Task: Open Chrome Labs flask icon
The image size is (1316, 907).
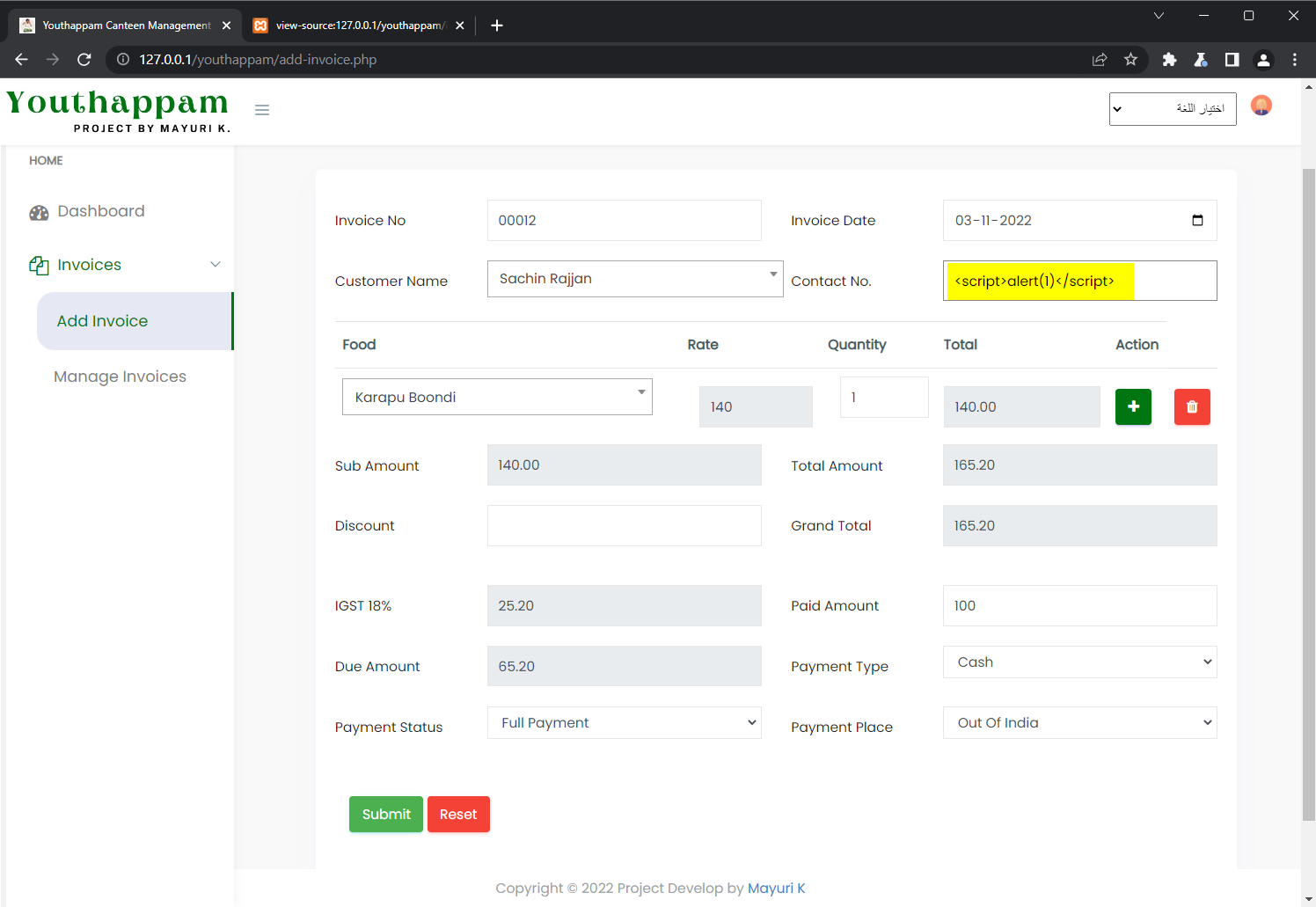Action: pos(1201,60)
